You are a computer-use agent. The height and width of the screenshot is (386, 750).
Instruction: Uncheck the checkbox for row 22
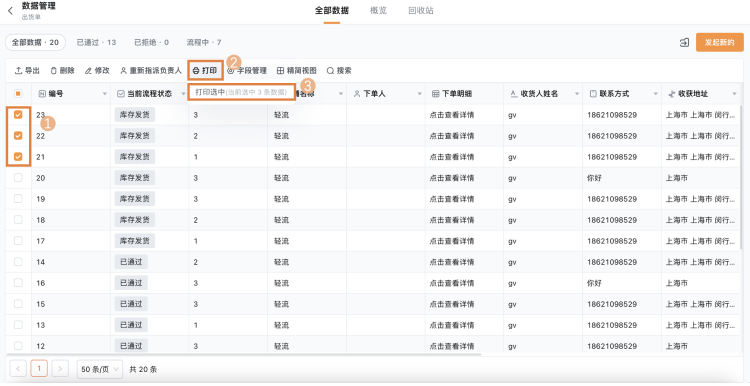coord(18,136)
